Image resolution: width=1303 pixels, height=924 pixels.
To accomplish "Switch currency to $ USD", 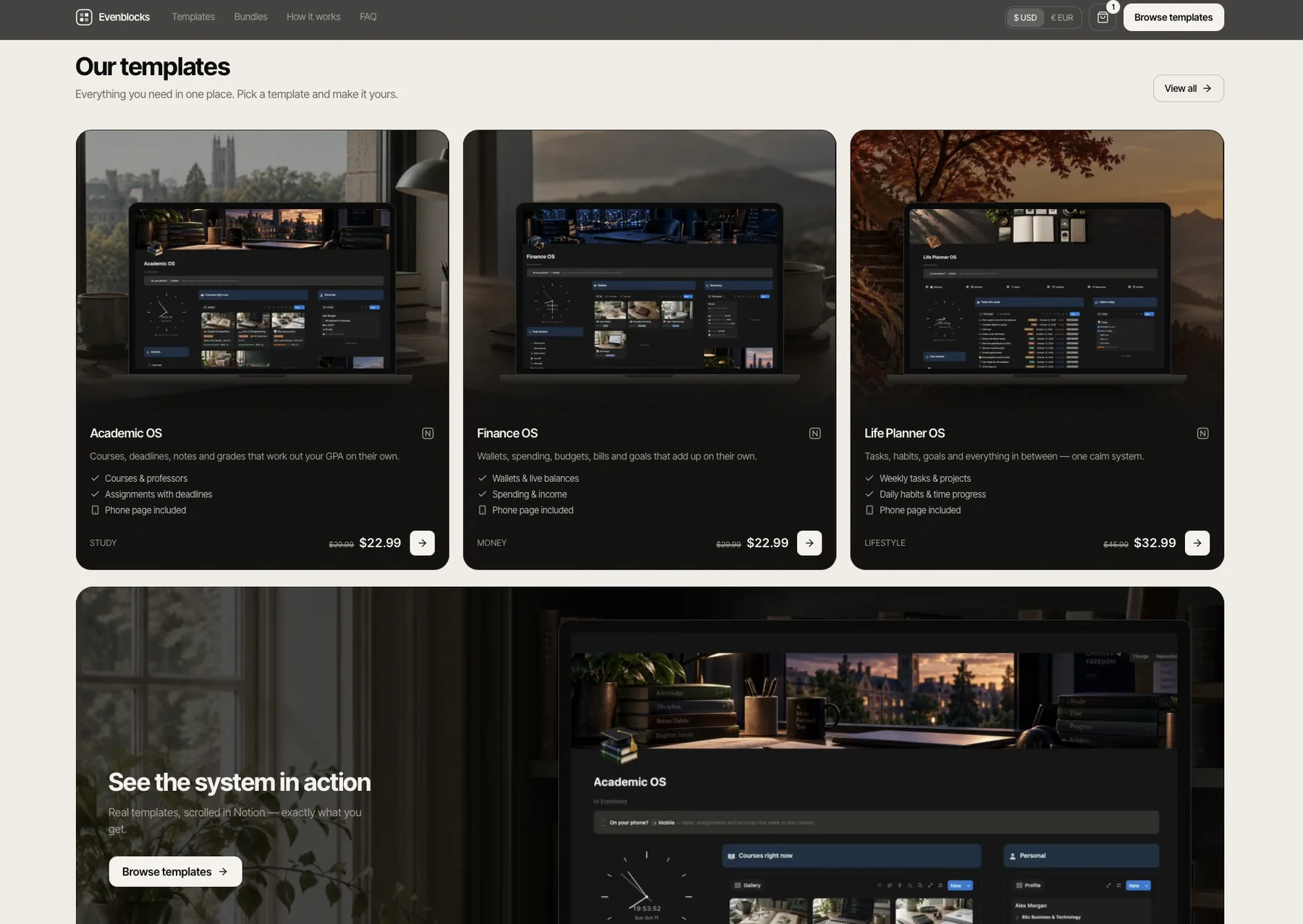I will pos(1025,17).
